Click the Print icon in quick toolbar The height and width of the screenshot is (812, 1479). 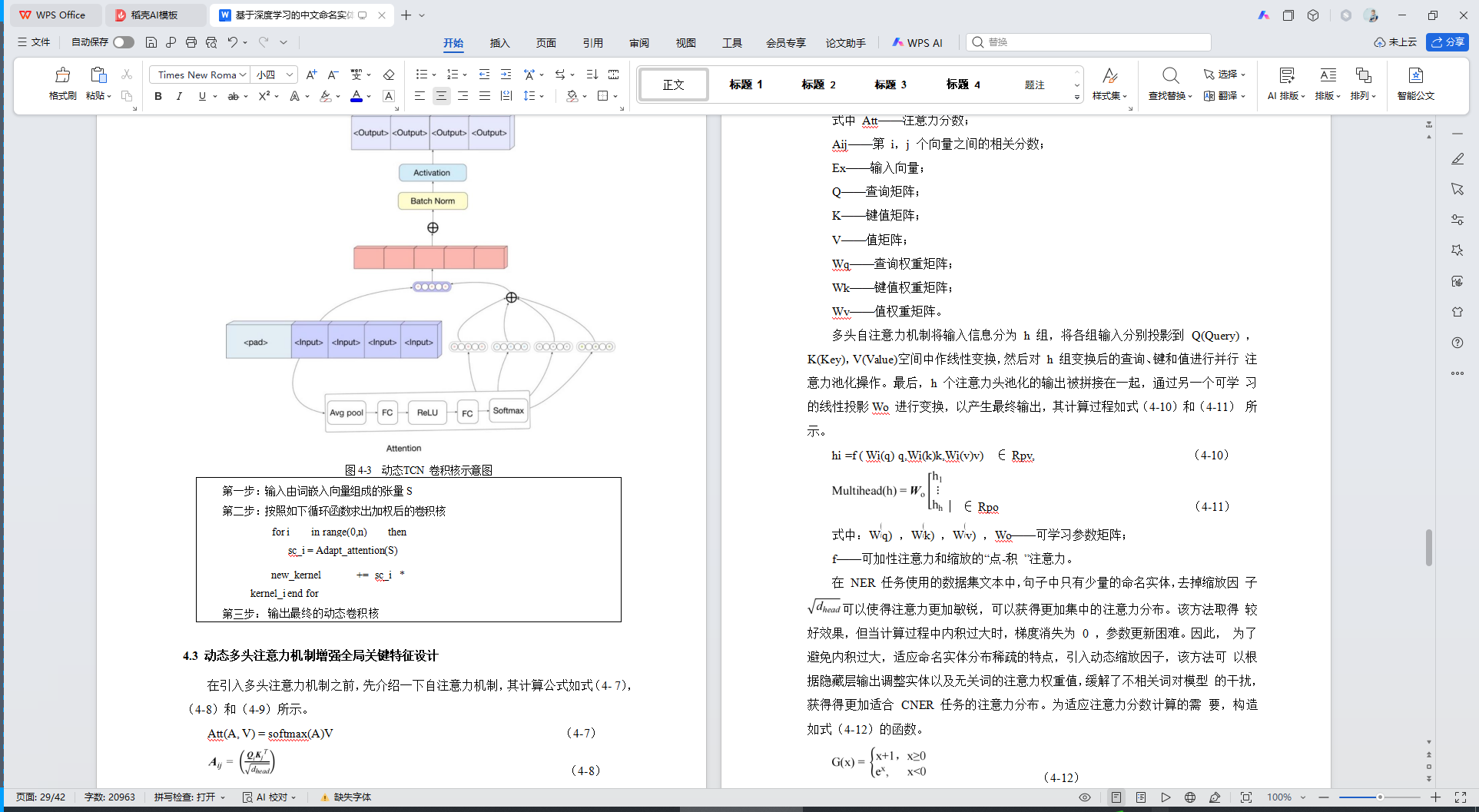coord(191,42)
